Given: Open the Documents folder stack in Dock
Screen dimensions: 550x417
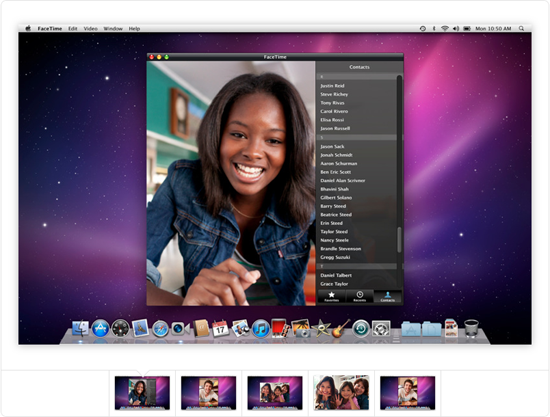Looking at the screenshot, I should click(x=431, y=329).
